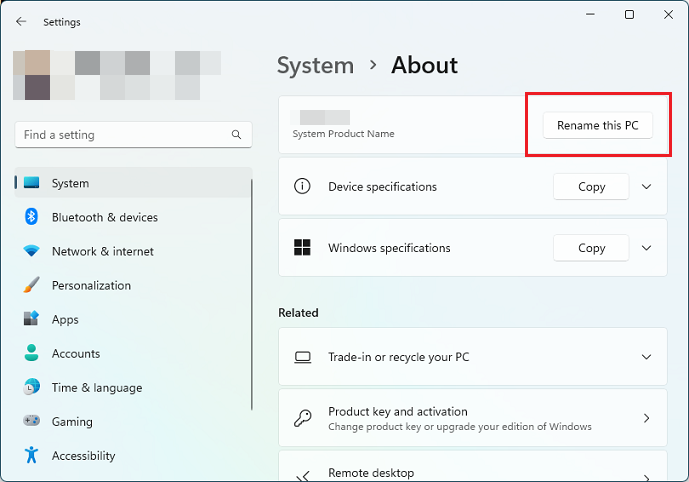Open Bluetooth & devices settings
The height and width of the screenshot is (482, 689).
click(133, 217)
